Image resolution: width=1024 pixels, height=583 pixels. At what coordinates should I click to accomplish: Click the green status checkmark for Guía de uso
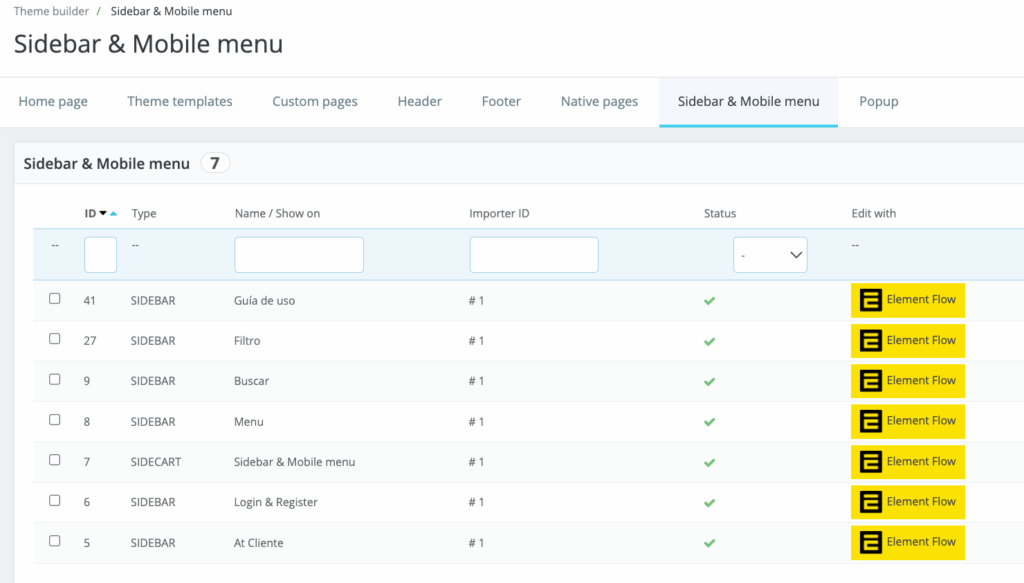pos(709,301)
